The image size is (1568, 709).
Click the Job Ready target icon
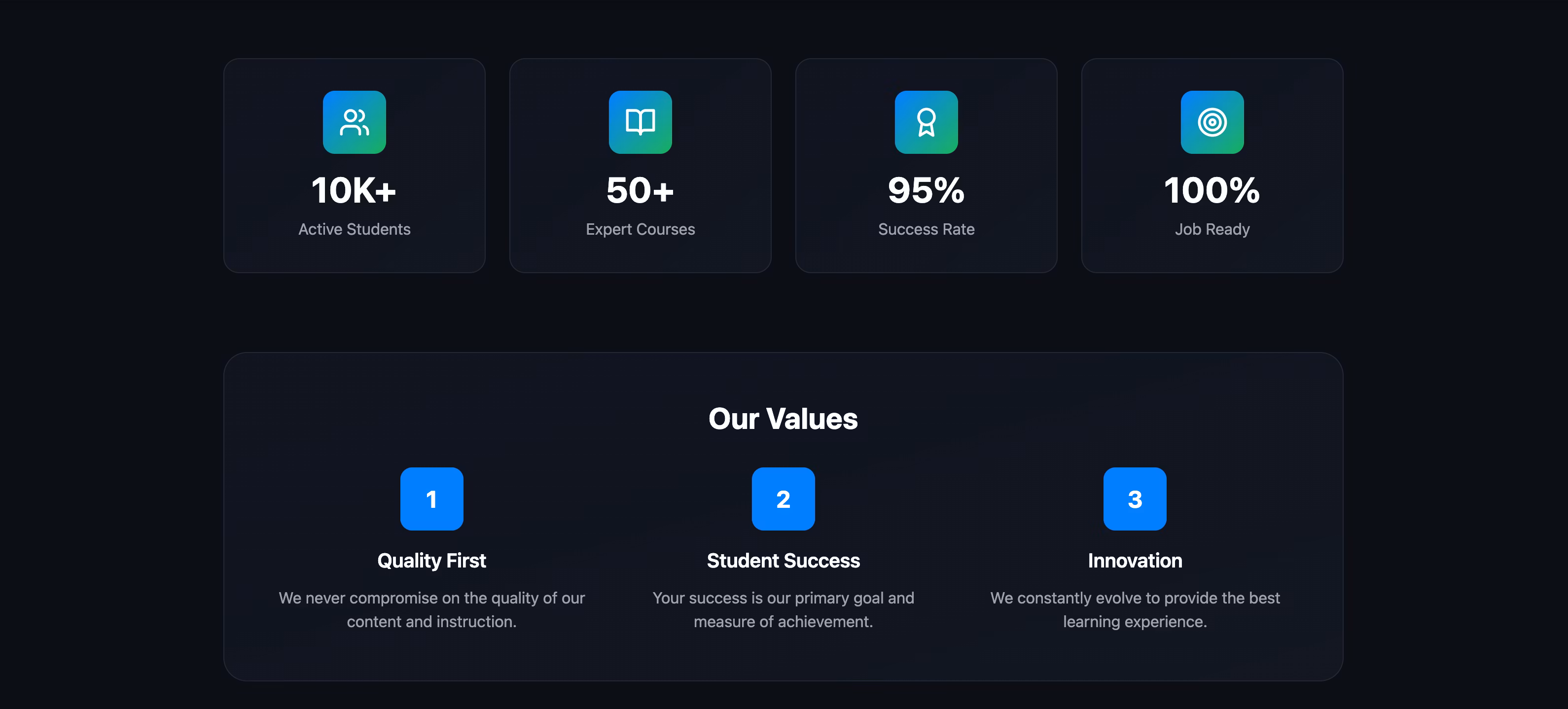1212,122
